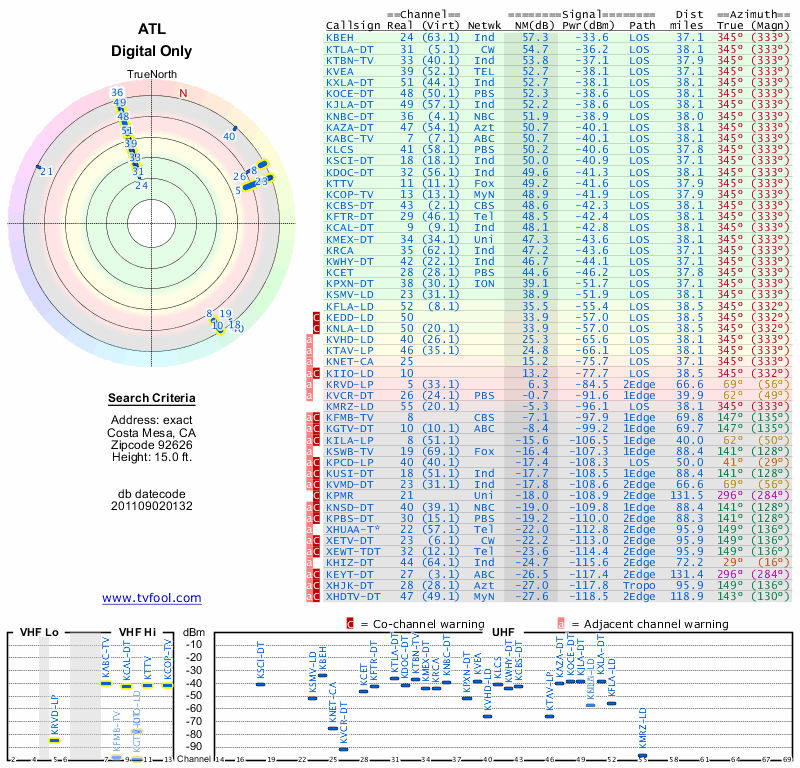Select the KVEA callsign in the table

[x=340, y=72]
